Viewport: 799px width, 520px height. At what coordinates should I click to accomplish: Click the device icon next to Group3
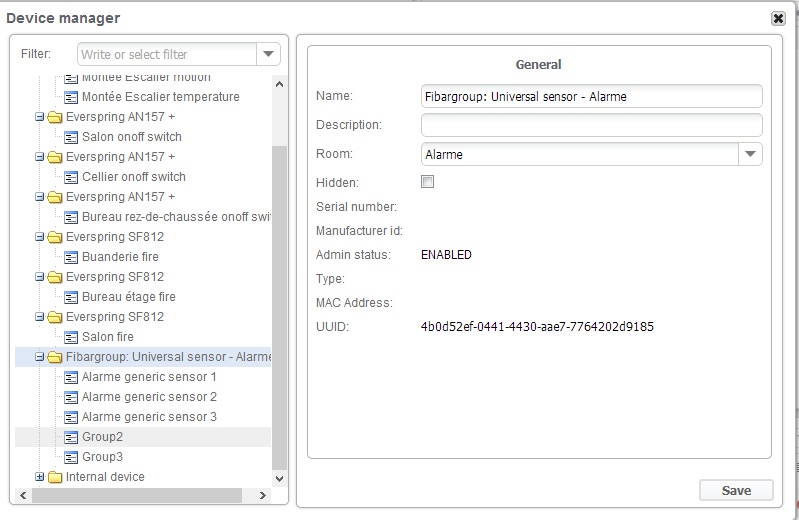click(71, 457)
